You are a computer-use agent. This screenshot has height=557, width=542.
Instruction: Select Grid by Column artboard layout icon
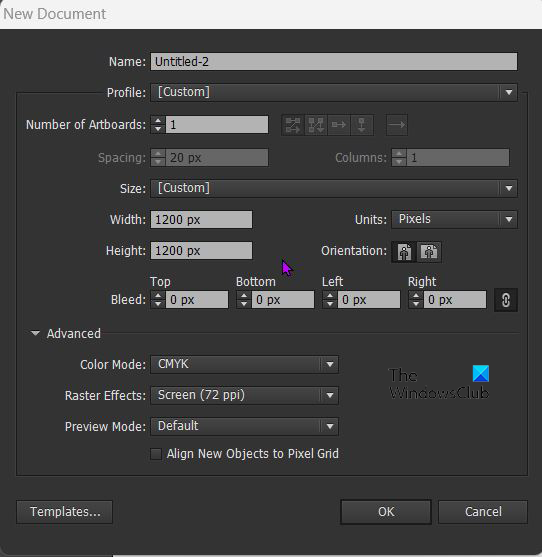(x=316, y=125)
